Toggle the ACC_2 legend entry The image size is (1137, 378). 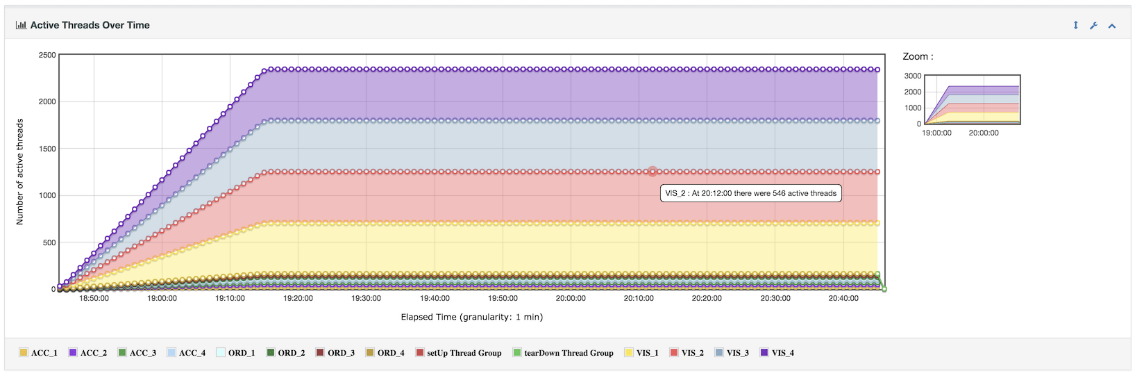(88, 353)
